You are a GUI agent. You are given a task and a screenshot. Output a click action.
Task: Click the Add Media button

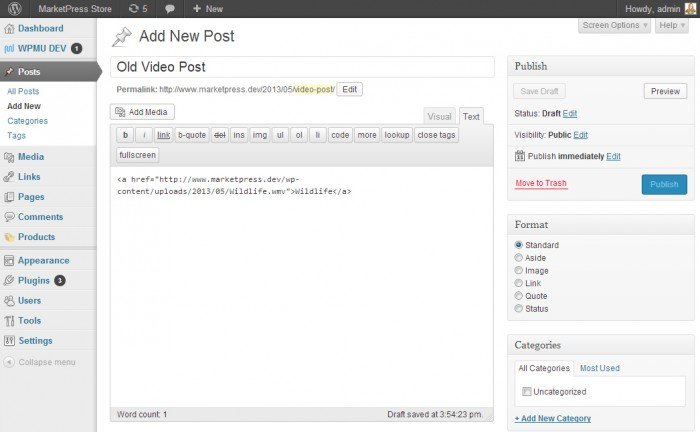[142, 112]
